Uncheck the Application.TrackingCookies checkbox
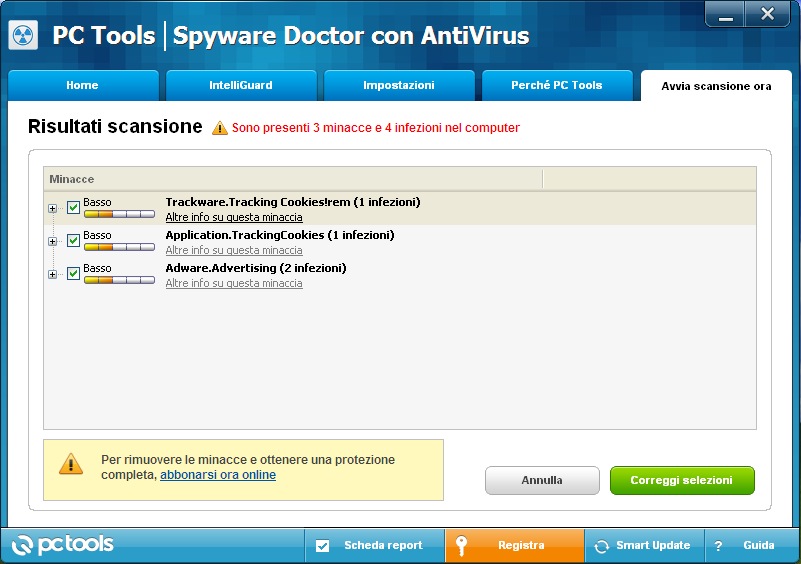 [x=73, y=241]
